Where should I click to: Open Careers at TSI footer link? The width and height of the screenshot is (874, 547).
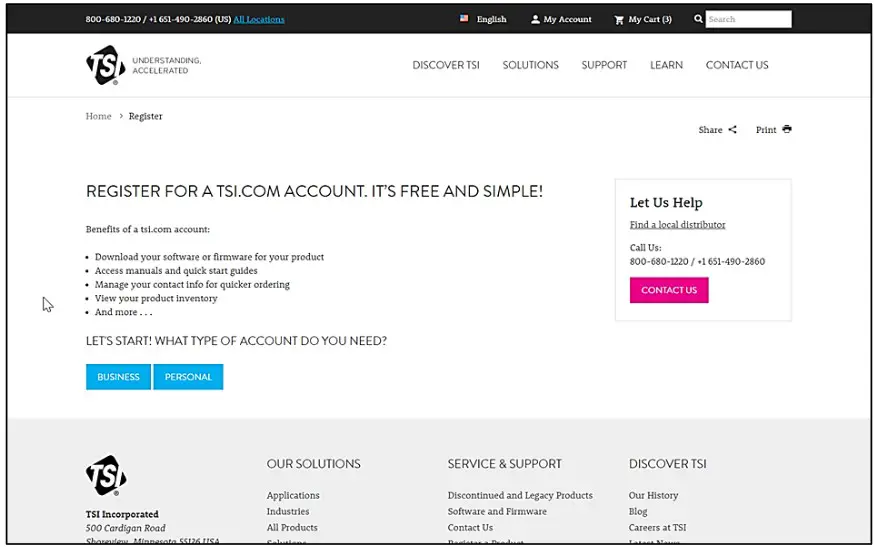(657, 527)
